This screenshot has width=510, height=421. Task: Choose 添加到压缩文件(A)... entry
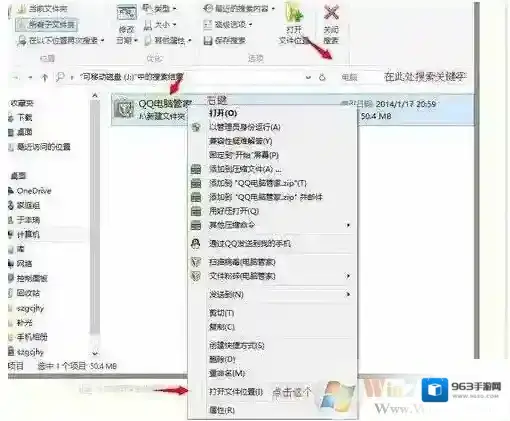(x=245, y=169)
